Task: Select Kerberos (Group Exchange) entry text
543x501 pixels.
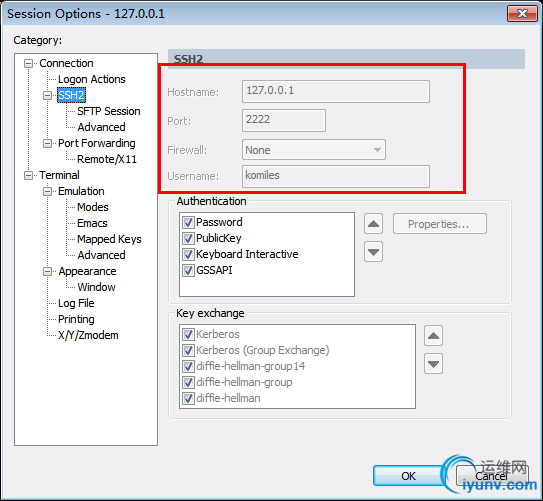Action: (x=262, y=350)
